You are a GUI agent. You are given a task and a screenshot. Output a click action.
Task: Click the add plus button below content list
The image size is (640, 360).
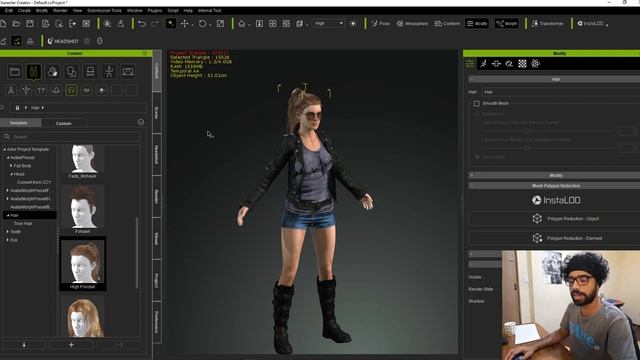point(71,345)
